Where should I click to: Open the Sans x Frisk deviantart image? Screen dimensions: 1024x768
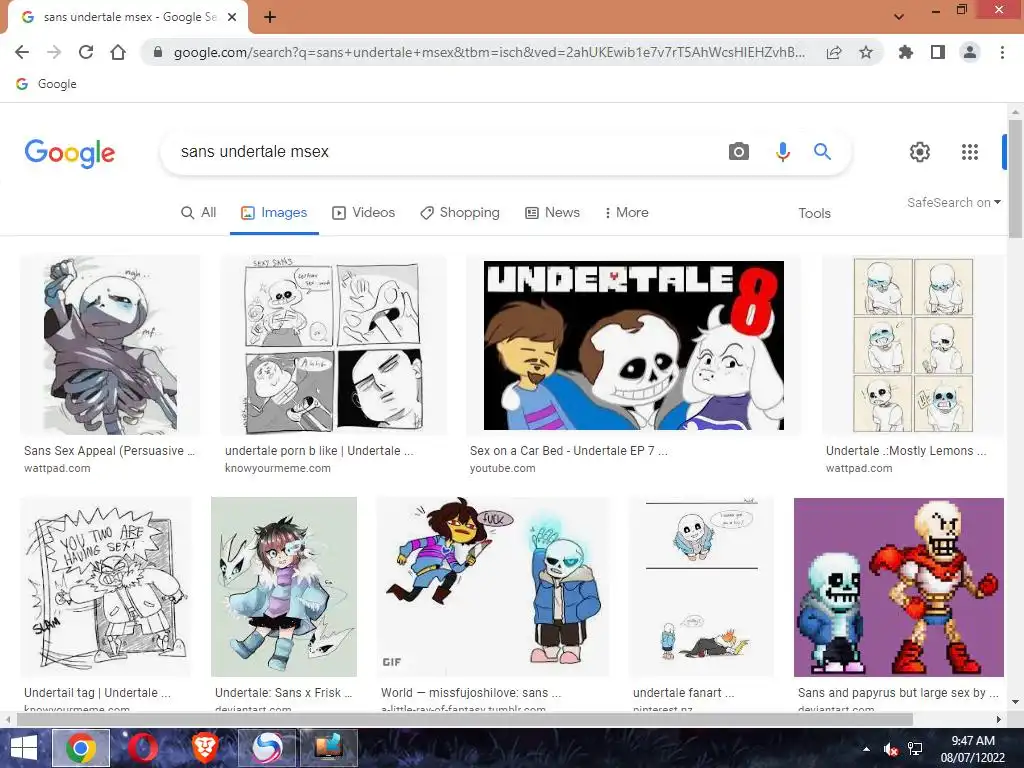[x=284, y=587]
